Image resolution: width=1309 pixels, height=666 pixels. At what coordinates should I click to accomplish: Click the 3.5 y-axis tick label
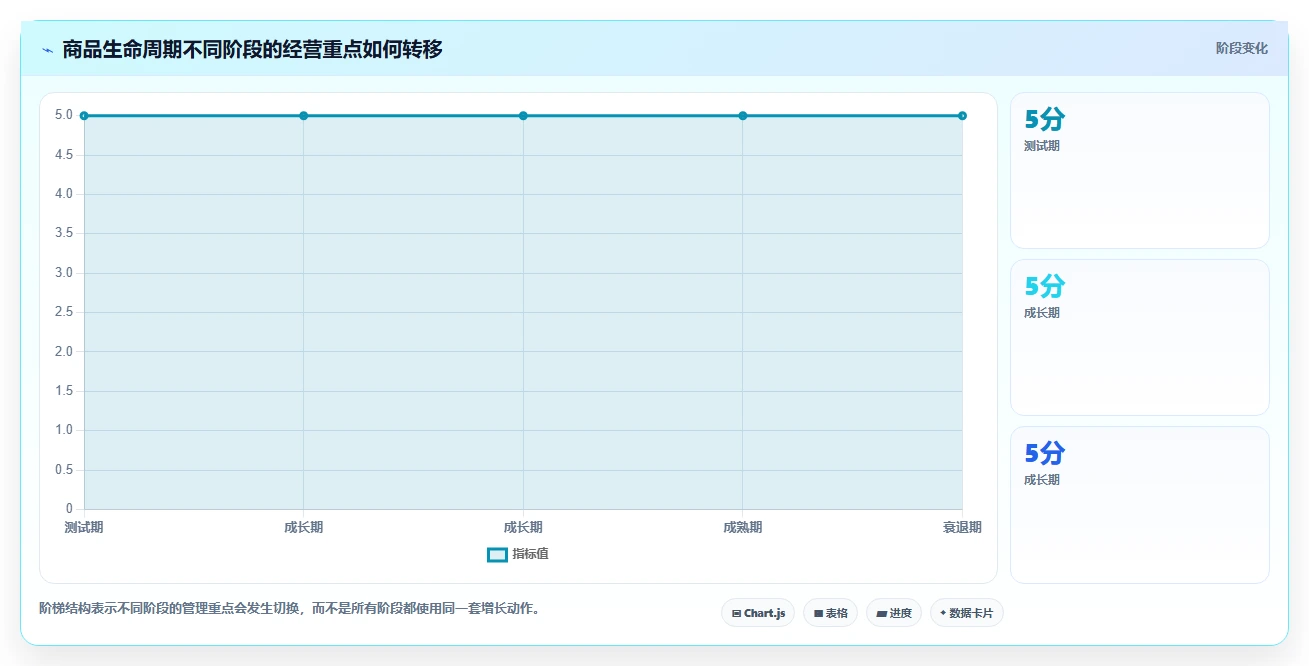[64, 233]
